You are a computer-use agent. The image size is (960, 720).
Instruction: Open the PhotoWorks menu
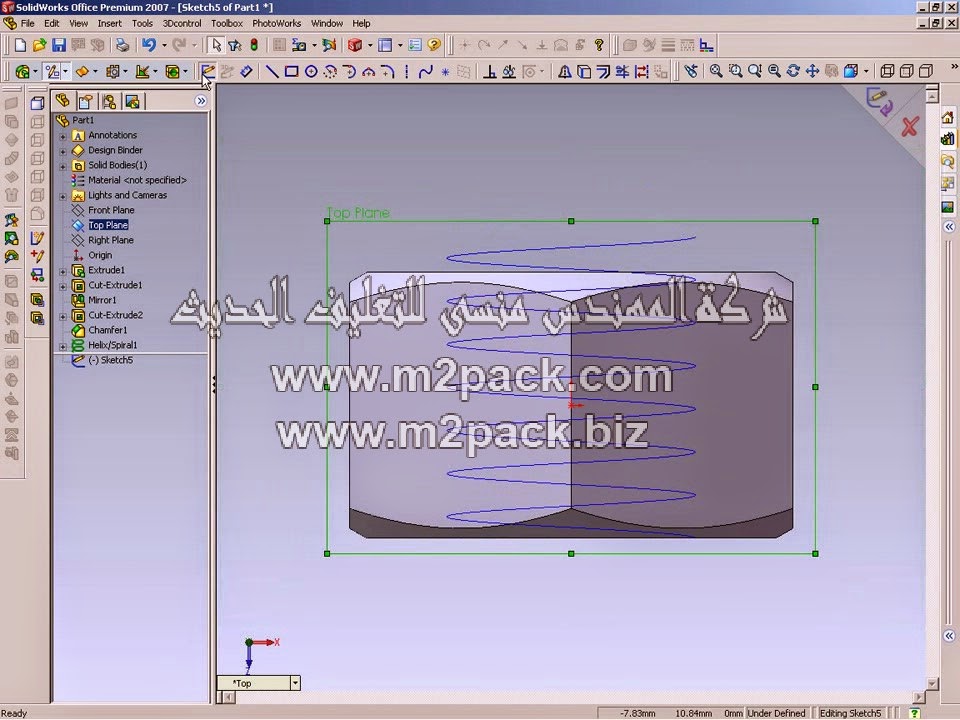pyautogui.click(x=277, y=23)
